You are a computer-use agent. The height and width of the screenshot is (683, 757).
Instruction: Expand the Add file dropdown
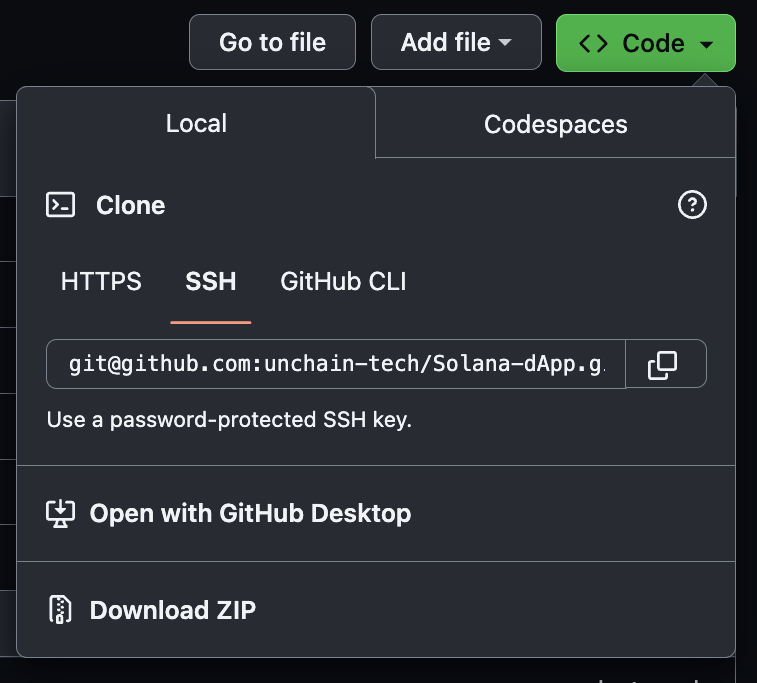click(x=456, y=42)
